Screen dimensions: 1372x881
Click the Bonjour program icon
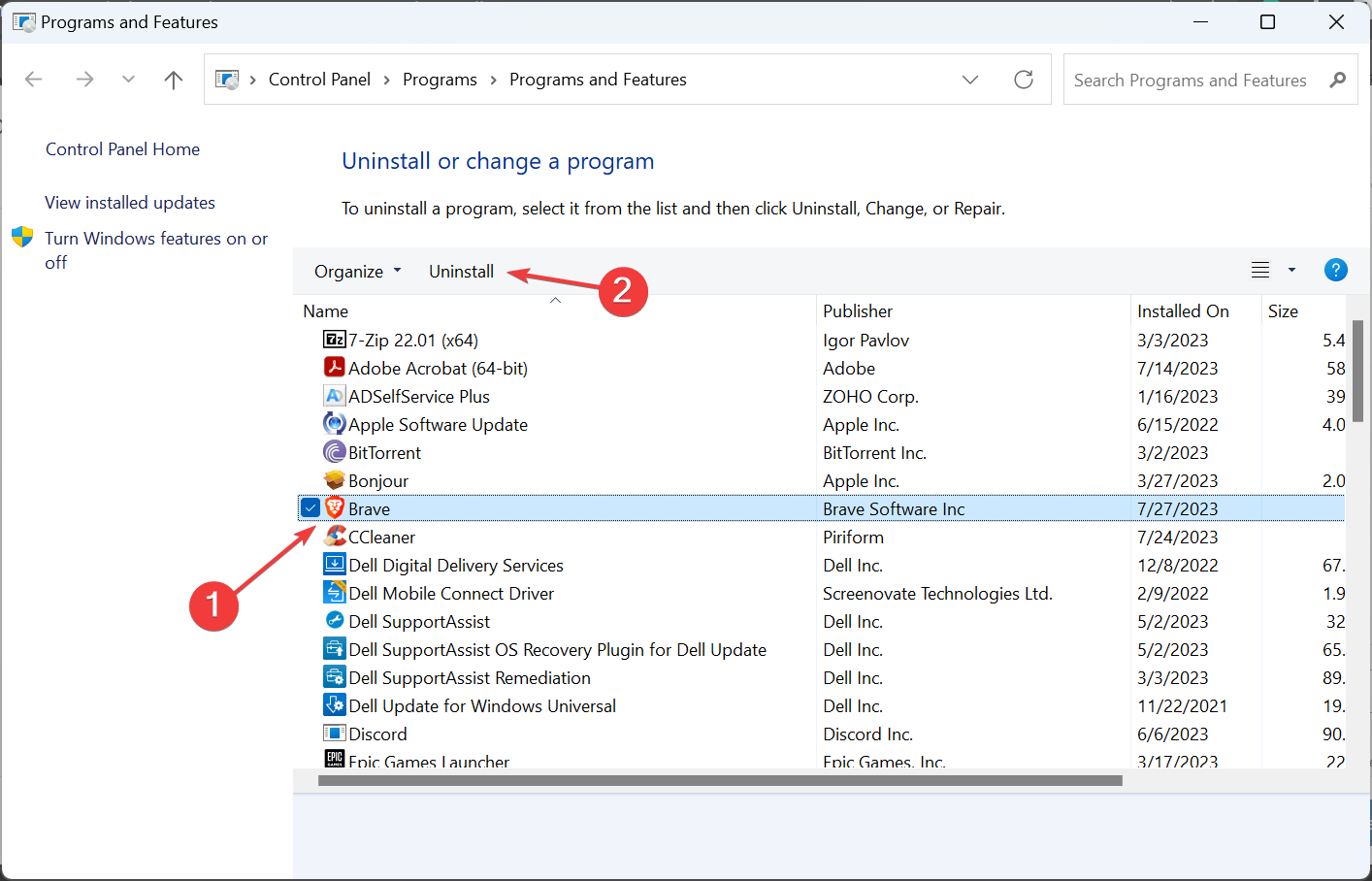click(335, 480)
